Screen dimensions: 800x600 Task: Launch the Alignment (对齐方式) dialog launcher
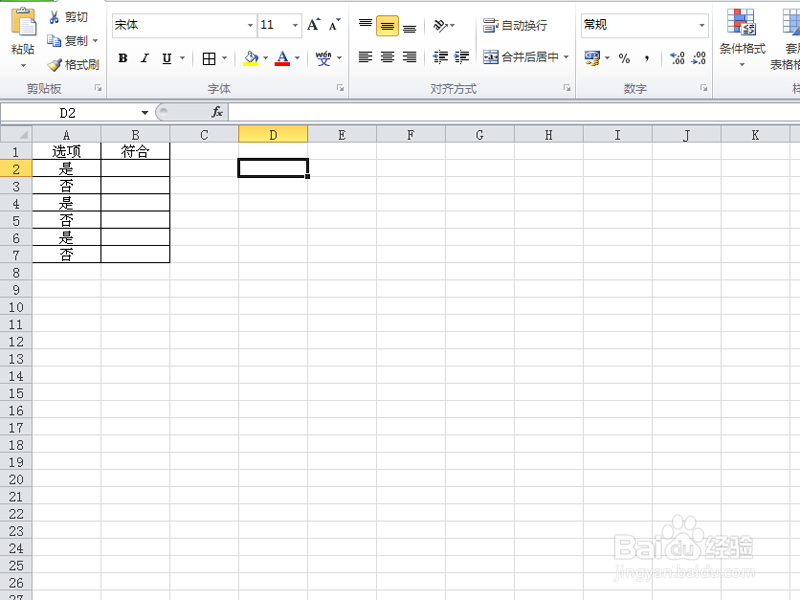(567, 88)
